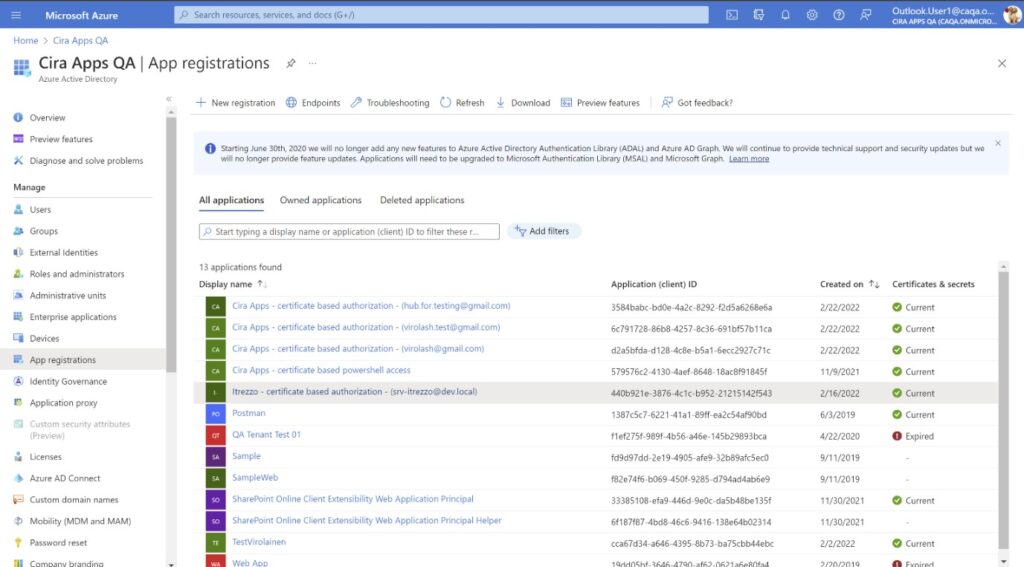The image size is (1024, 567).
Task: Open External Identities
Action: point(63,253)
